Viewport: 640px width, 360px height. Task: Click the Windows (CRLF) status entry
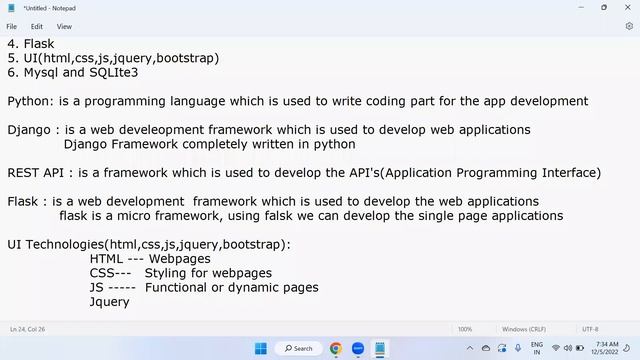pos(524,329)
